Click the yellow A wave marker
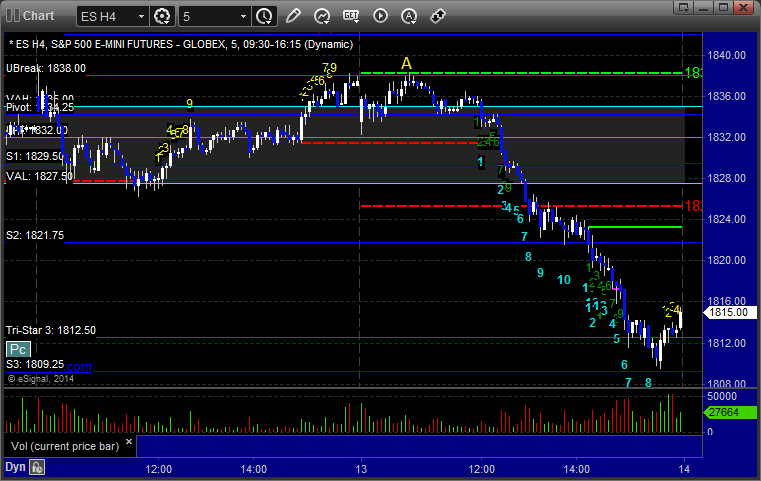761x481 pixels. click(x=406, y=64)
